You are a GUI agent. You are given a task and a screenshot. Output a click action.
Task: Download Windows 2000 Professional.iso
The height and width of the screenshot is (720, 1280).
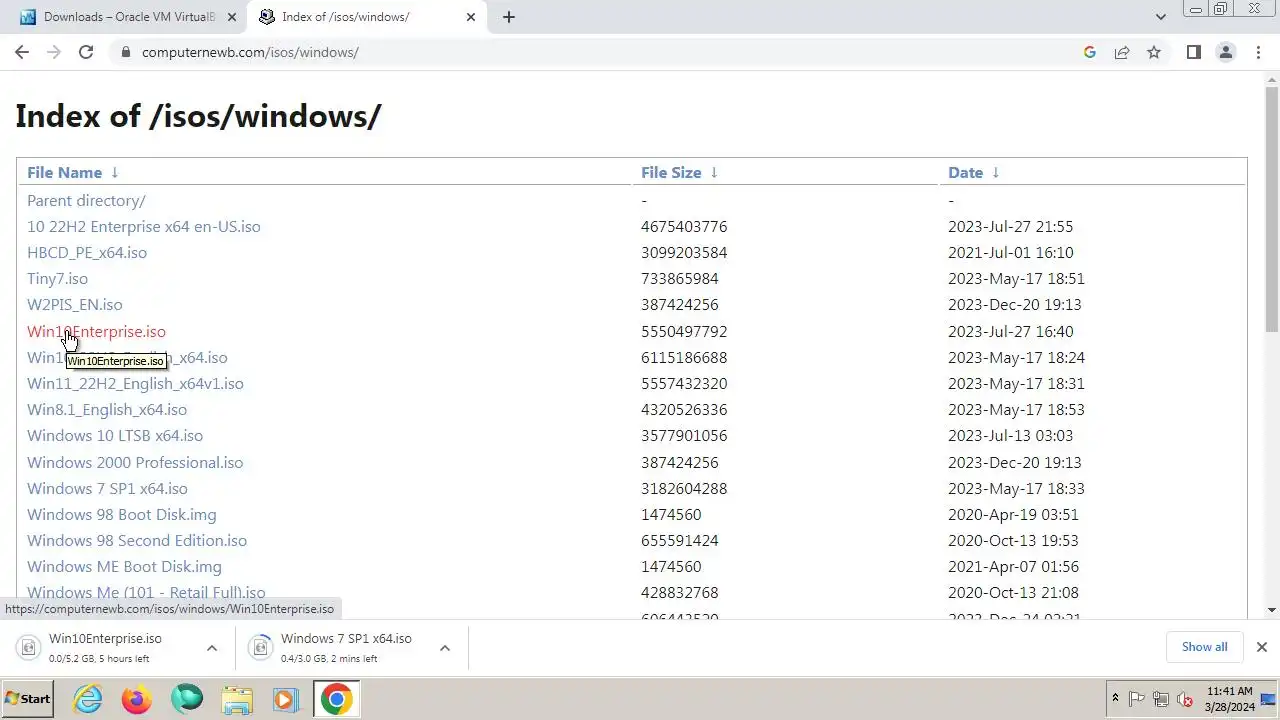point(135,462)
